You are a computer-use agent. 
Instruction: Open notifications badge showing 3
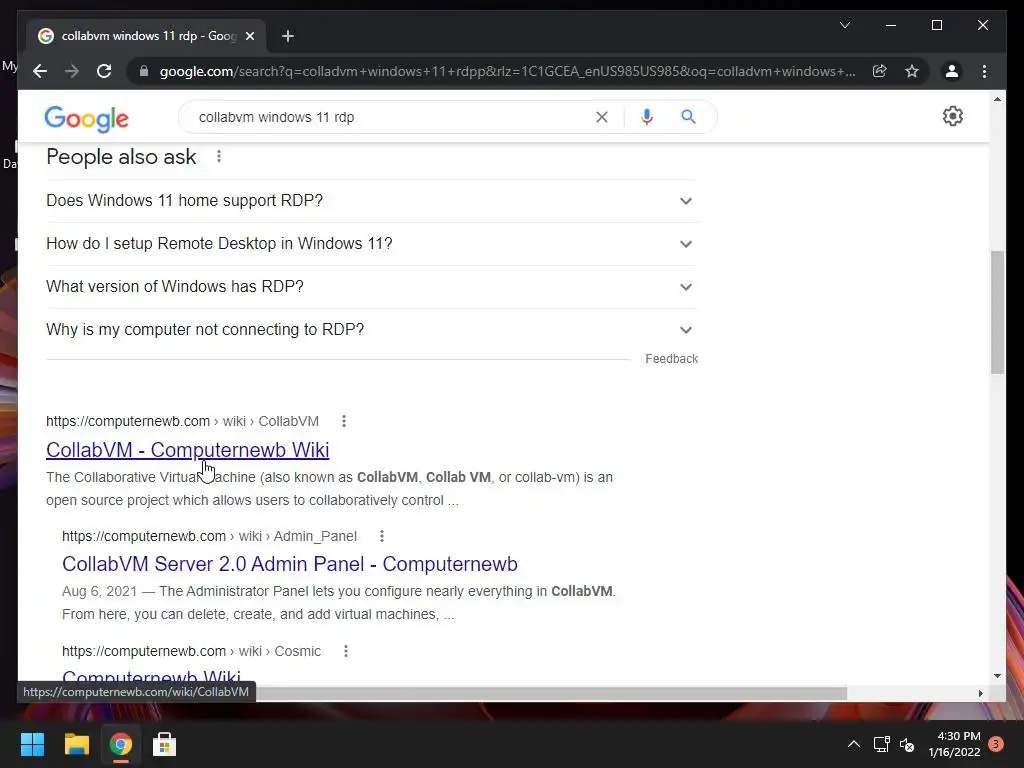pos(996,744)
